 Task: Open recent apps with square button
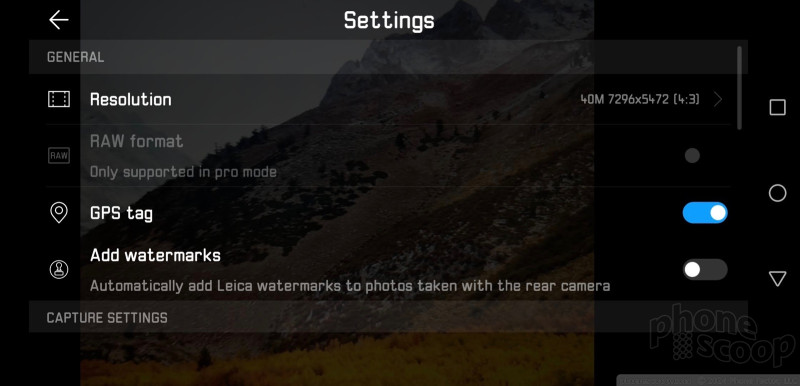[777, 108]
